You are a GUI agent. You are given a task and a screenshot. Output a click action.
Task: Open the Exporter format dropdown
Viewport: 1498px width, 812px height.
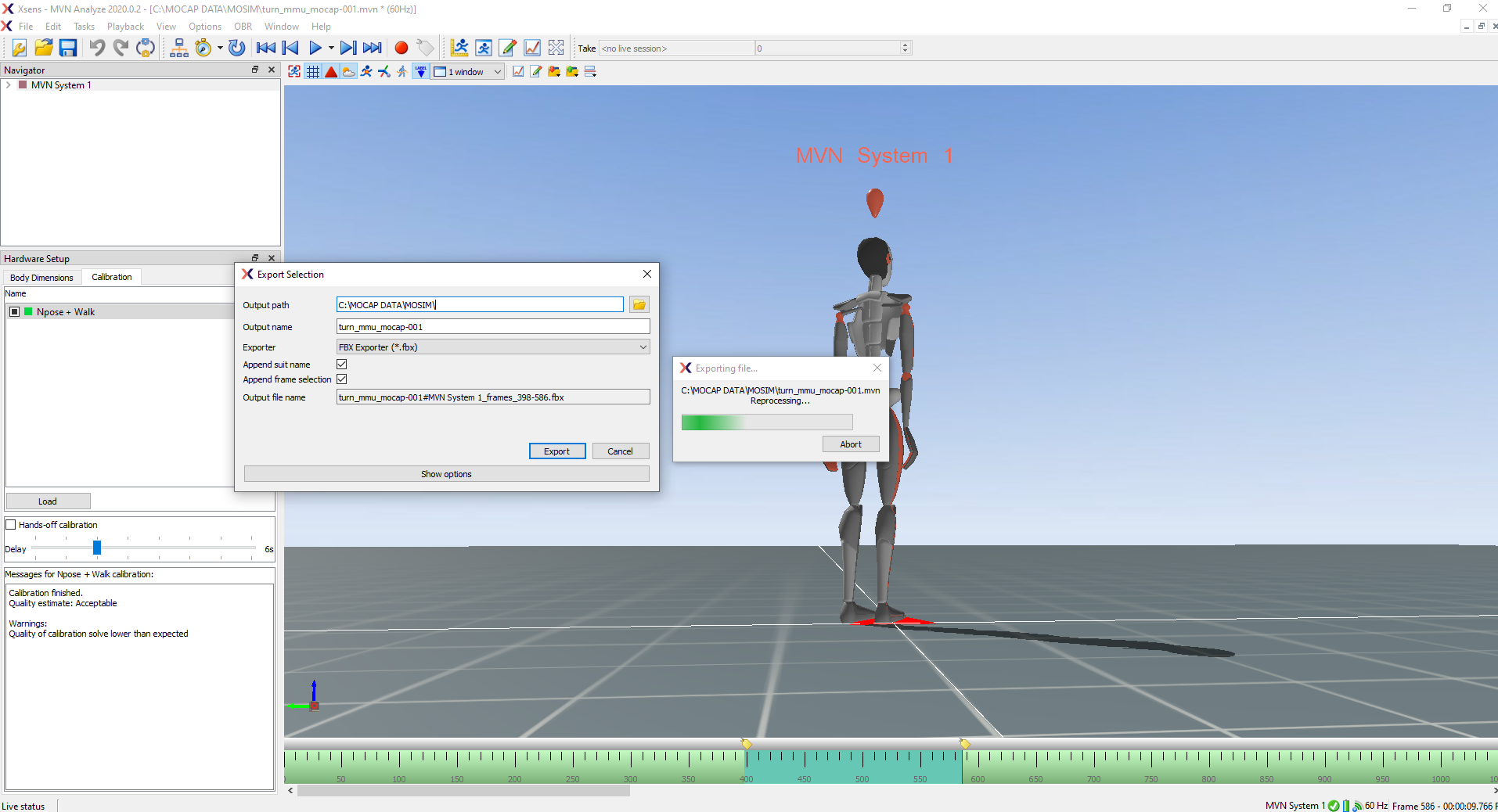click(493, 347)
